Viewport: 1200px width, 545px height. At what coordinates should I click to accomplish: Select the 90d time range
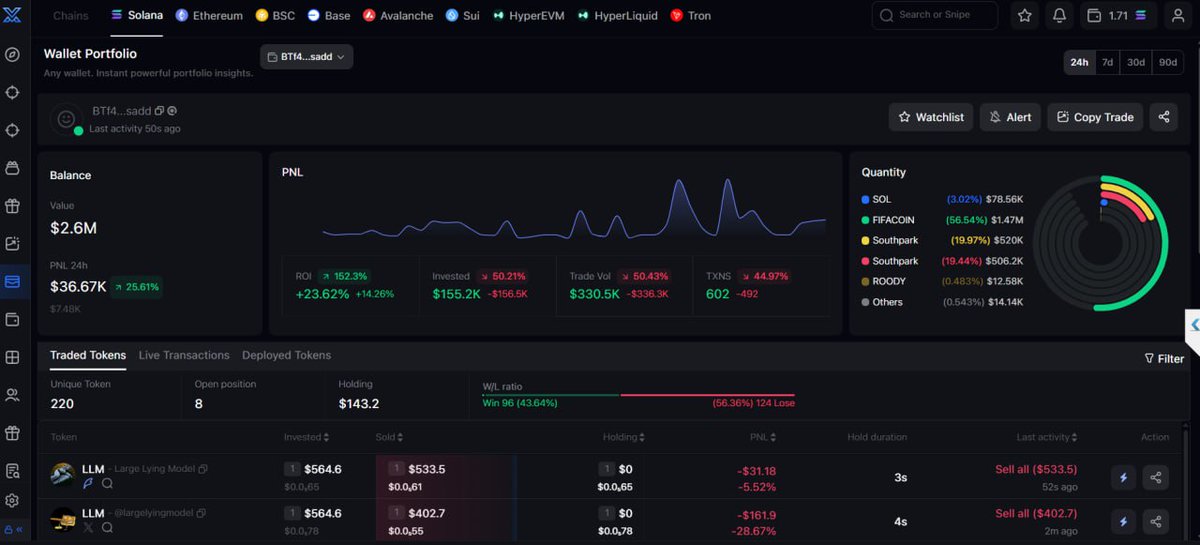point(1167,62)
